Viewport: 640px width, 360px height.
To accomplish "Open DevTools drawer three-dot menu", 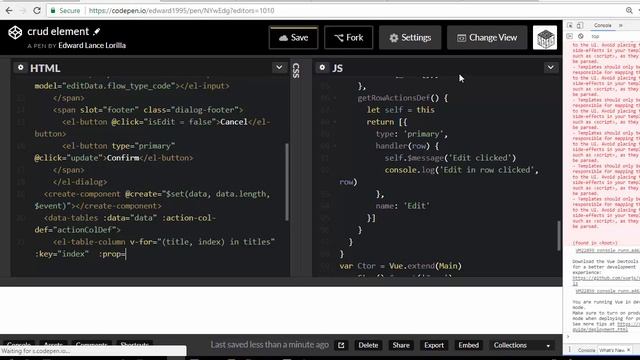I will point(570,350).
